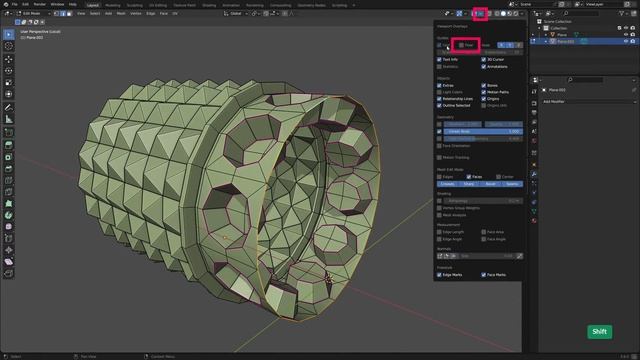Select the Loop Cut tool

(x=9, y=180)
